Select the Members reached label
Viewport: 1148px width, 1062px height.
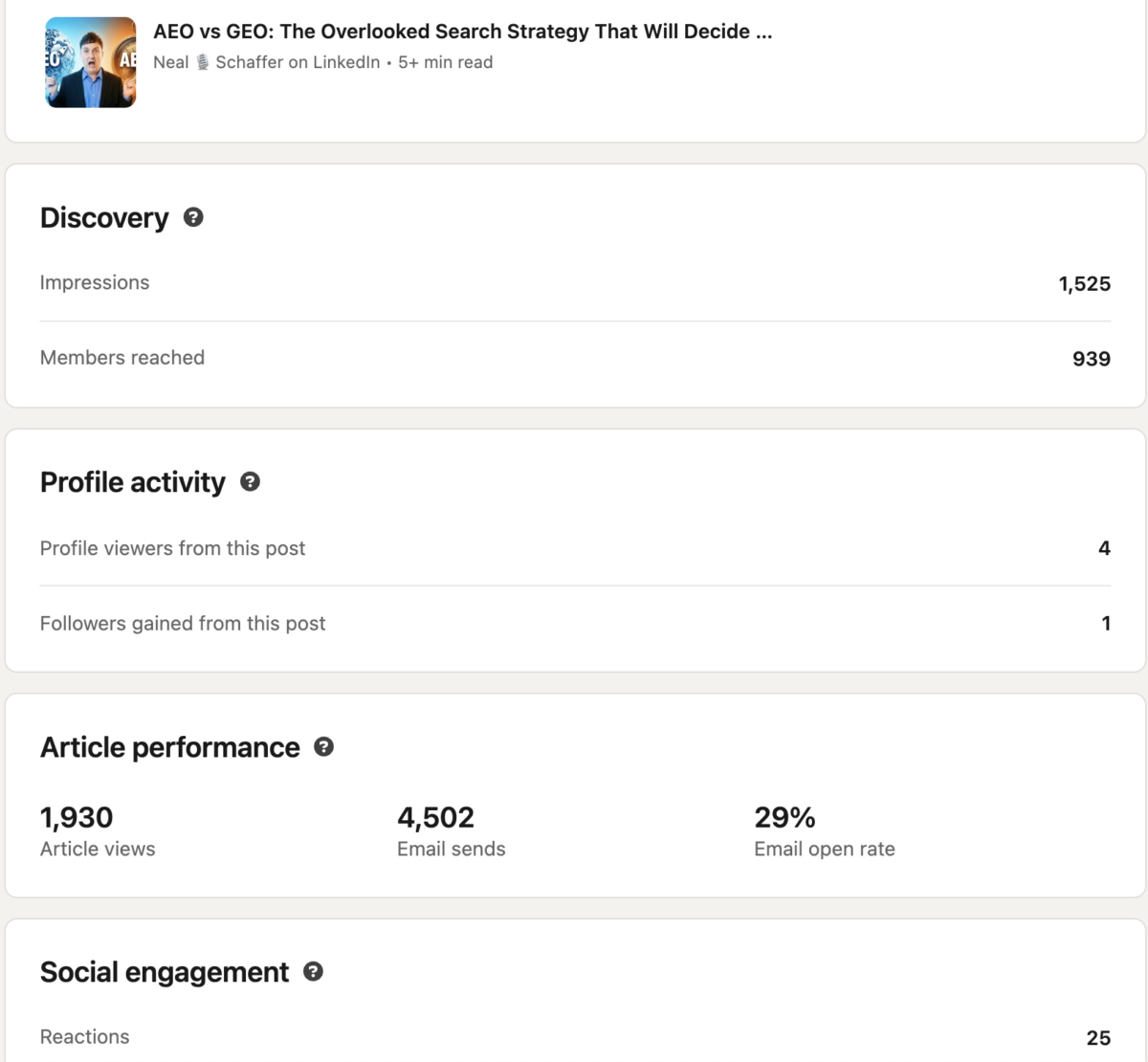(x=122, y=358)
